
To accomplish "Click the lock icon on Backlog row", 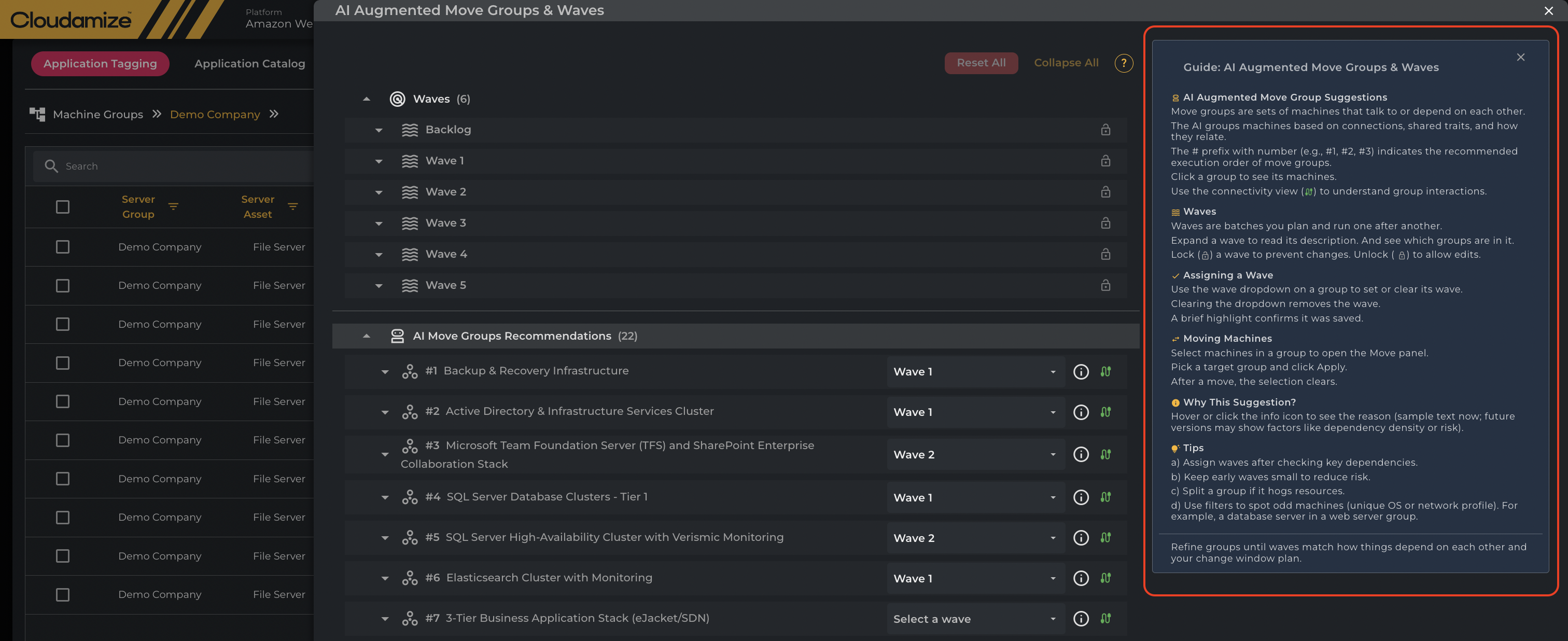I will click(x=1105, y=130).
